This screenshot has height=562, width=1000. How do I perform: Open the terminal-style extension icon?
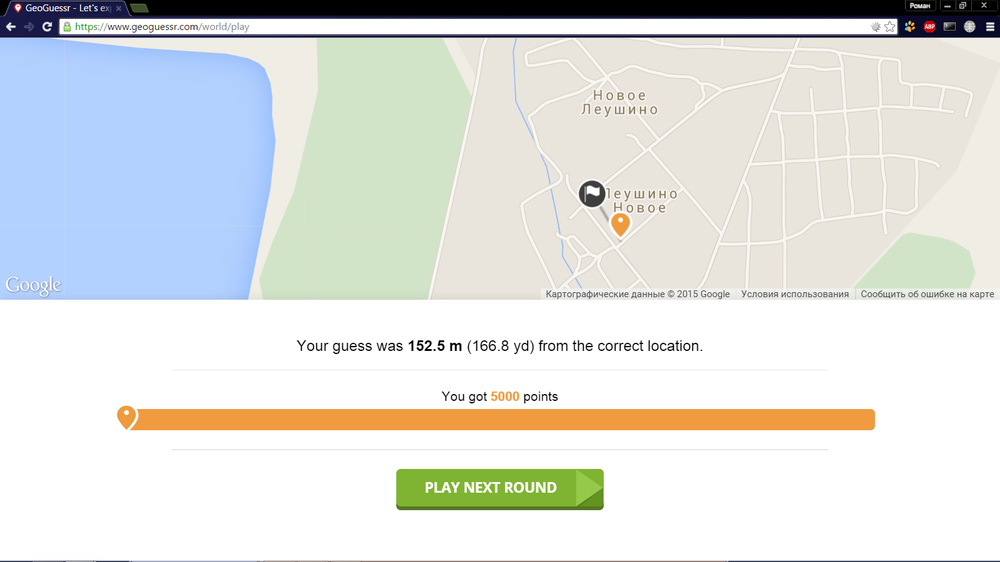pyautogui.click(x=950, y=27)
